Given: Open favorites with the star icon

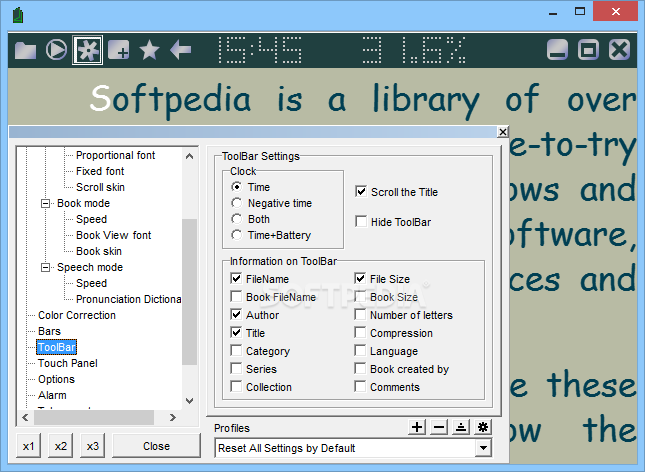Looking at the screenshot, I should (x=149, y=50).
